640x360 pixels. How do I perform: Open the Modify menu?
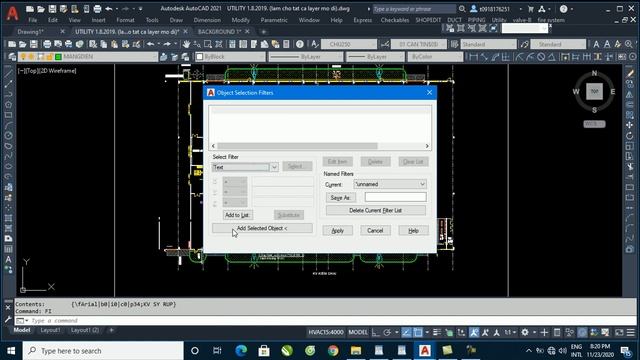click(x=240, y=20)
